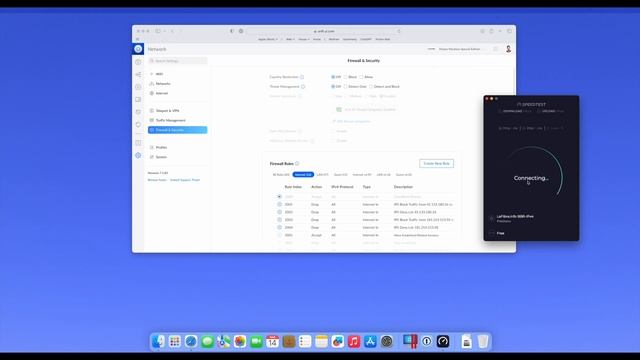Click the Safari address bar
The height and width of the screenshot is (360, 640).
[324, 31]
